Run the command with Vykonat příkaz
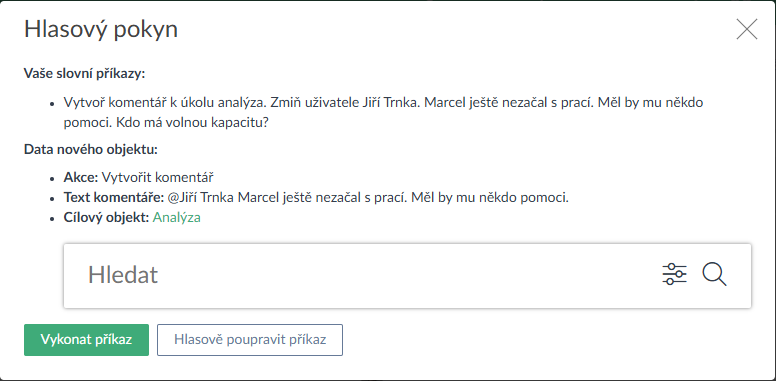This screenshot has width=776, height=381. coord(86,340)
